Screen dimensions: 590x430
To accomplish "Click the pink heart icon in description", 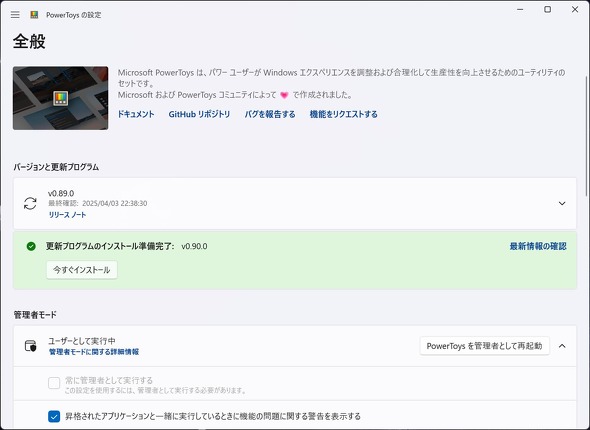I will click(284, 95).
